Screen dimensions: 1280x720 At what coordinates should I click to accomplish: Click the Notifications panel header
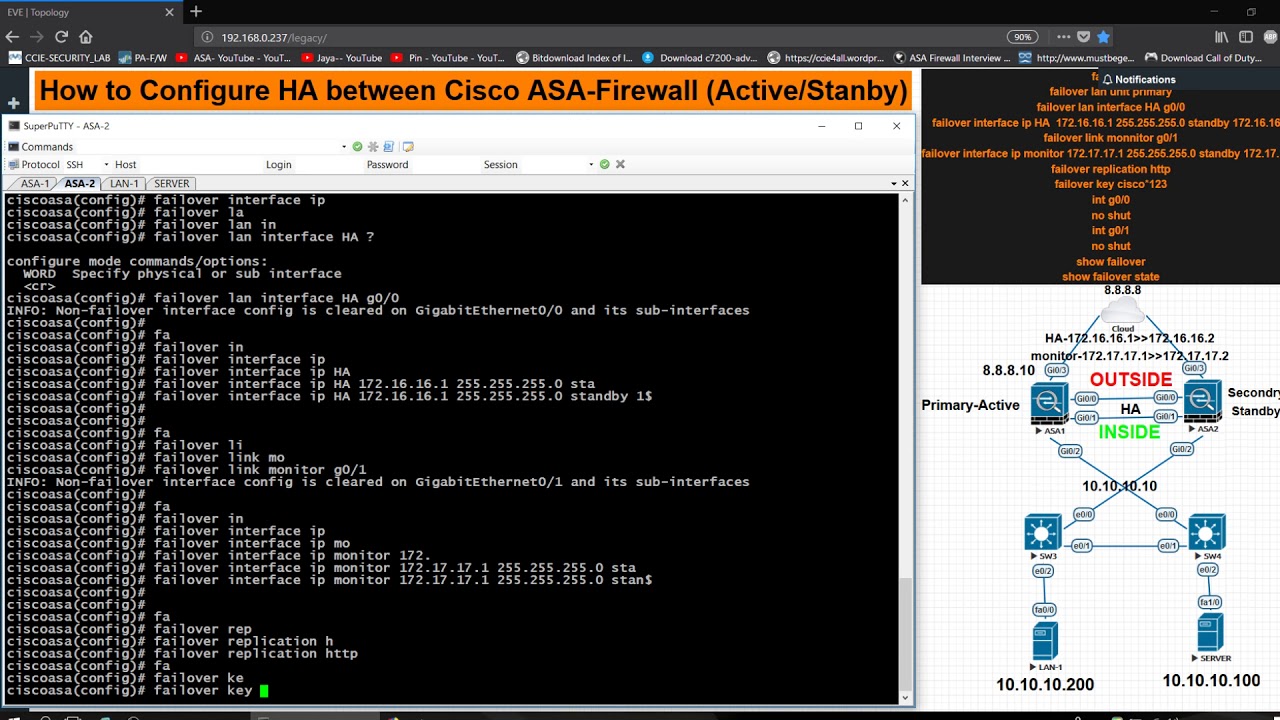tap(1138, 79)
